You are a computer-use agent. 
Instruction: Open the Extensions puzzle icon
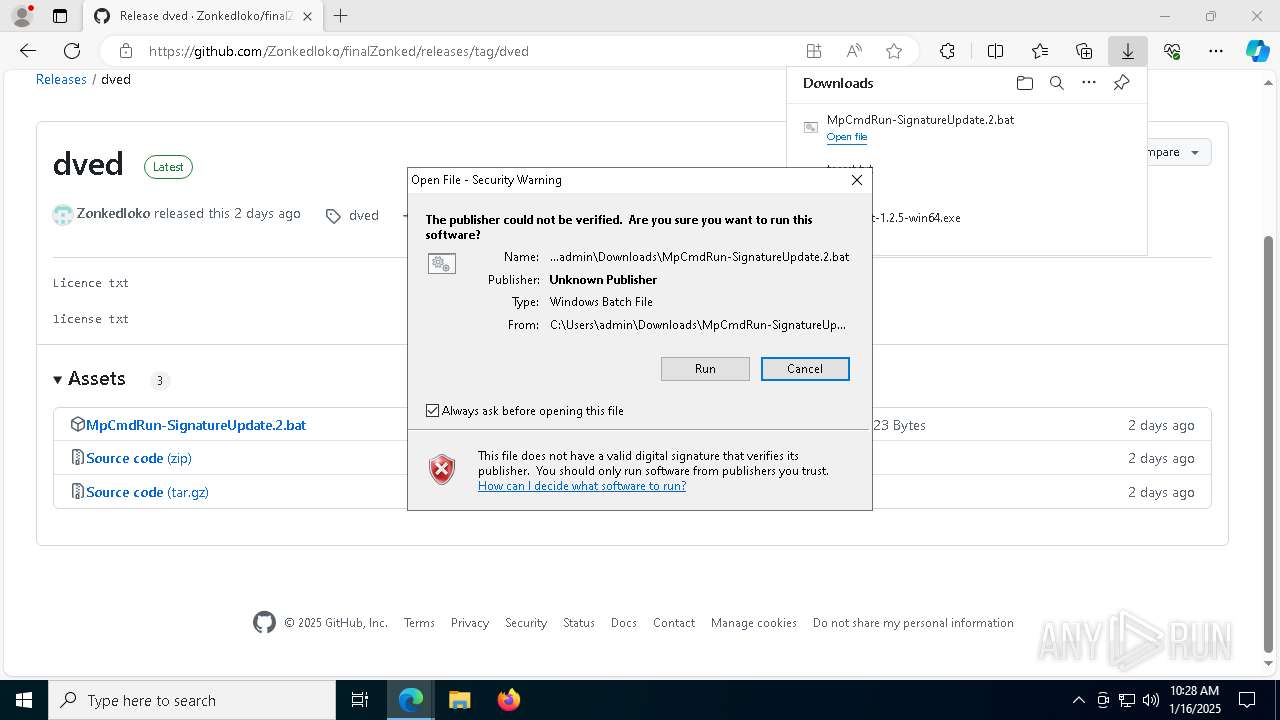pos(947,51)
